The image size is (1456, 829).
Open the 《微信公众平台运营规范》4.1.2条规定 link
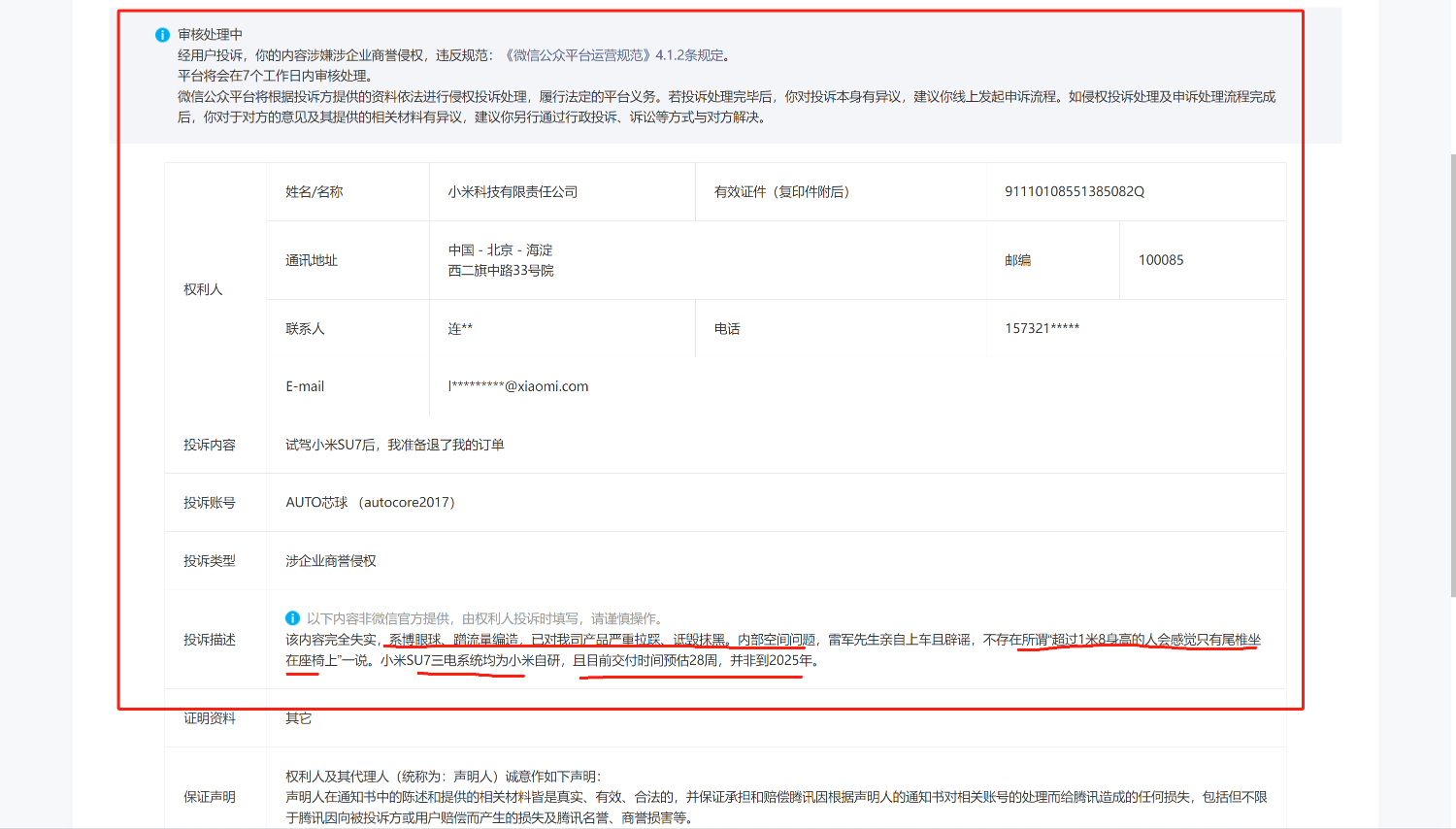613,55
